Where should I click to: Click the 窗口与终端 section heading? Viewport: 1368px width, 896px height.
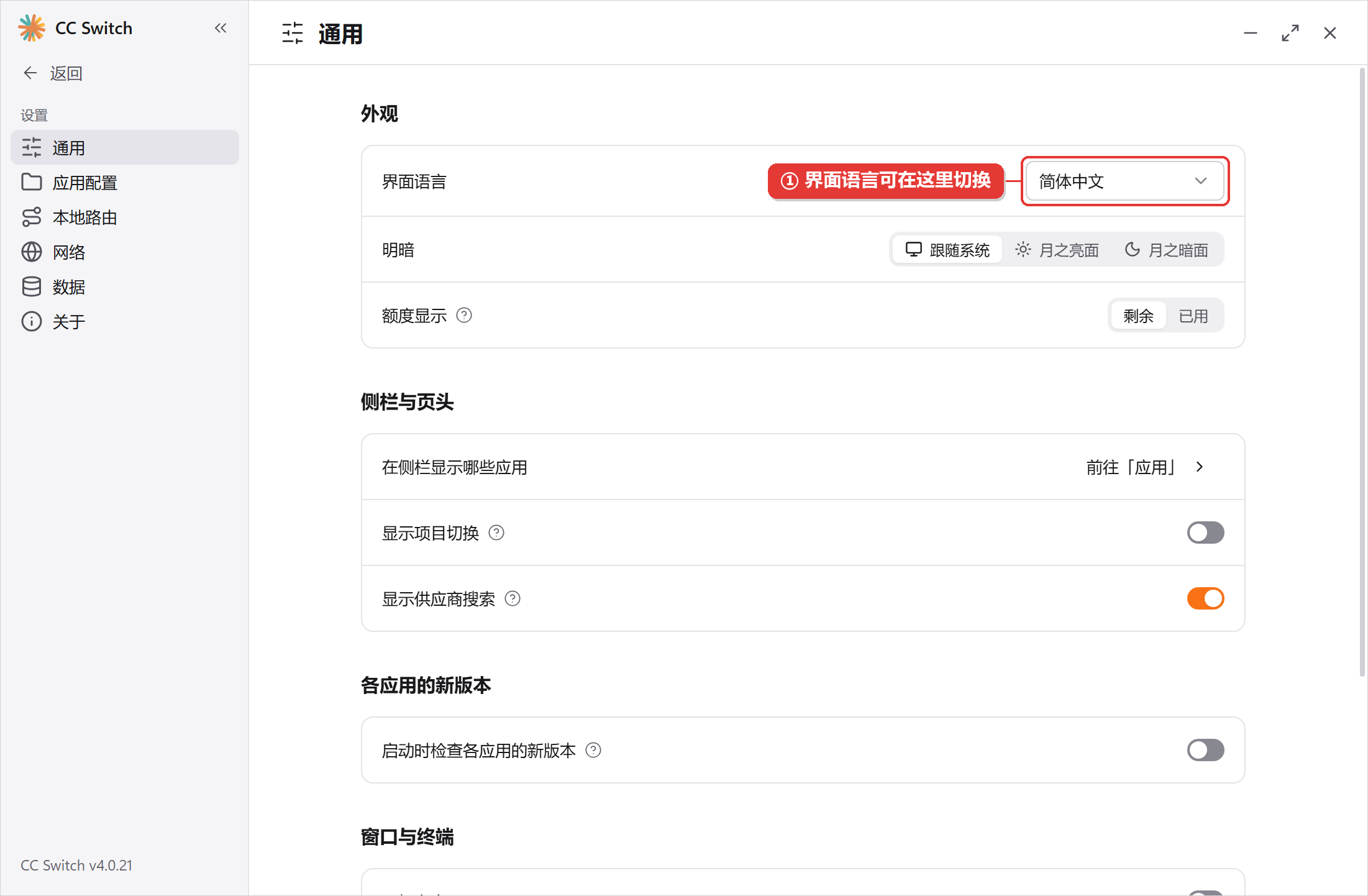(408, 837)
